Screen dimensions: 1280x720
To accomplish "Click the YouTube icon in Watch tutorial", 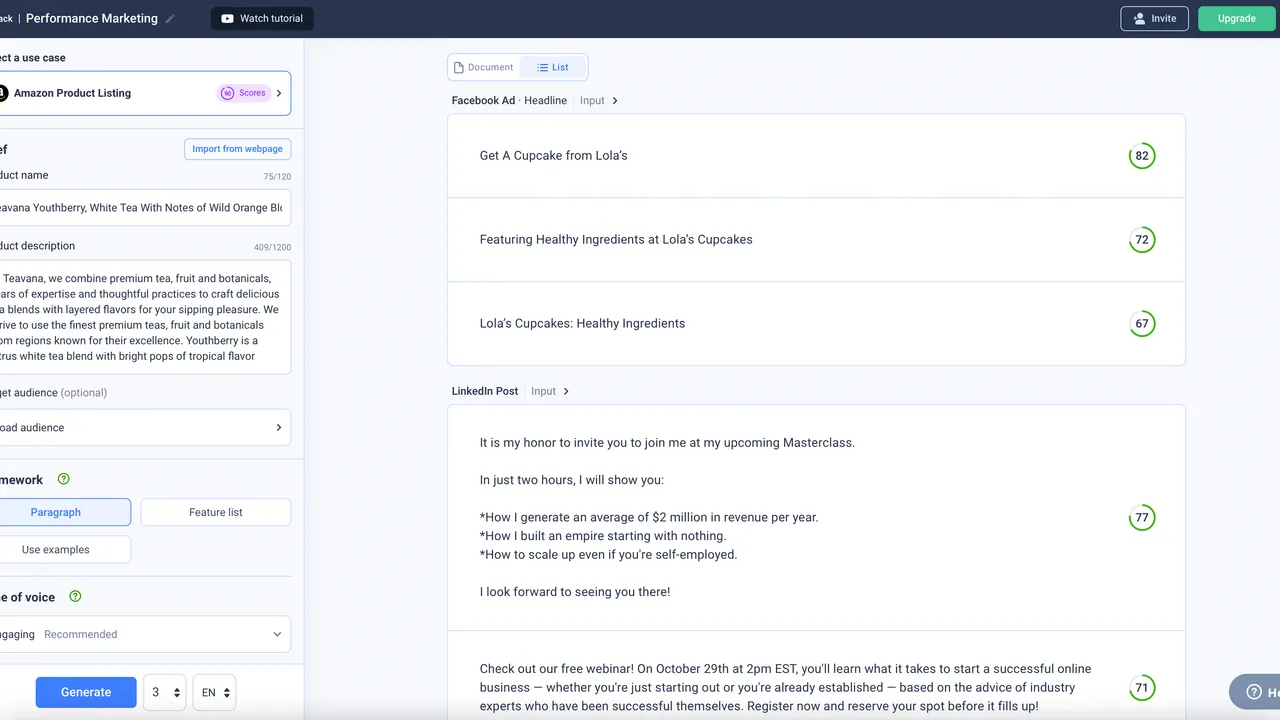I will point(227,19).
